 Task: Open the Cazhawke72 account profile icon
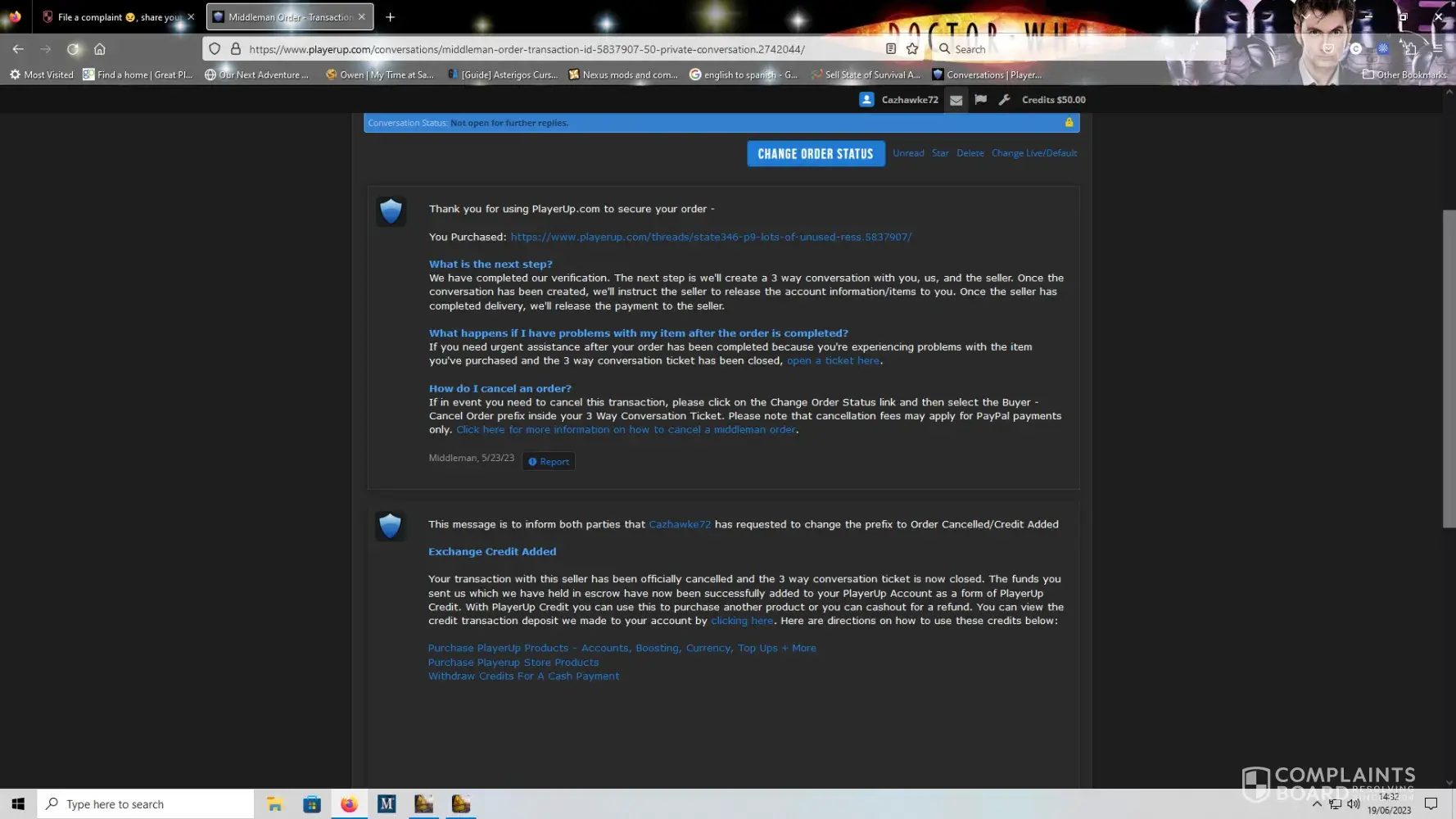tap(866, 100)
